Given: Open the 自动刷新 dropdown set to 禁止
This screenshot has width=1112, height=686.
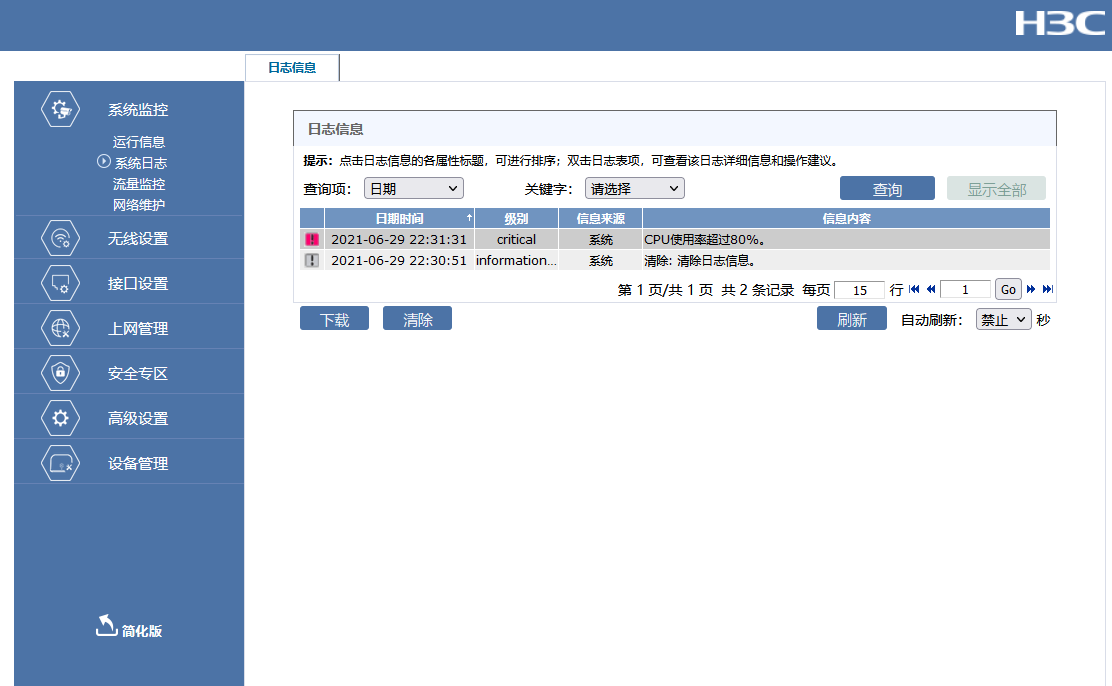Looking at the screenshot, I should click(x=1003, y=319).
